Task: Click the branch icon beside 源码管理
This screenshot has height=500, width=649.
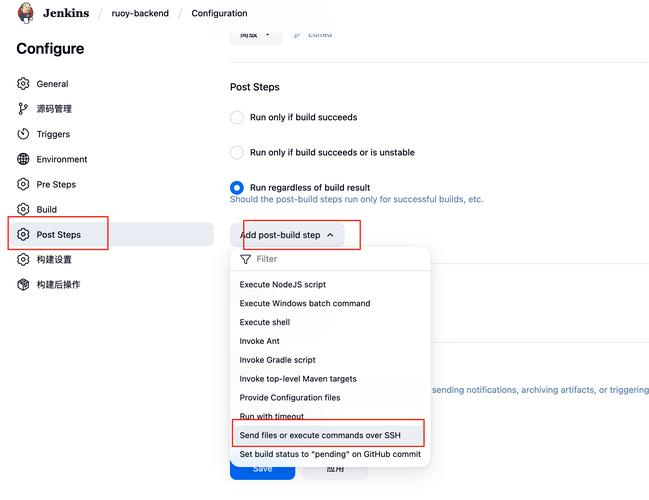Action: click(x=23, y=109)
